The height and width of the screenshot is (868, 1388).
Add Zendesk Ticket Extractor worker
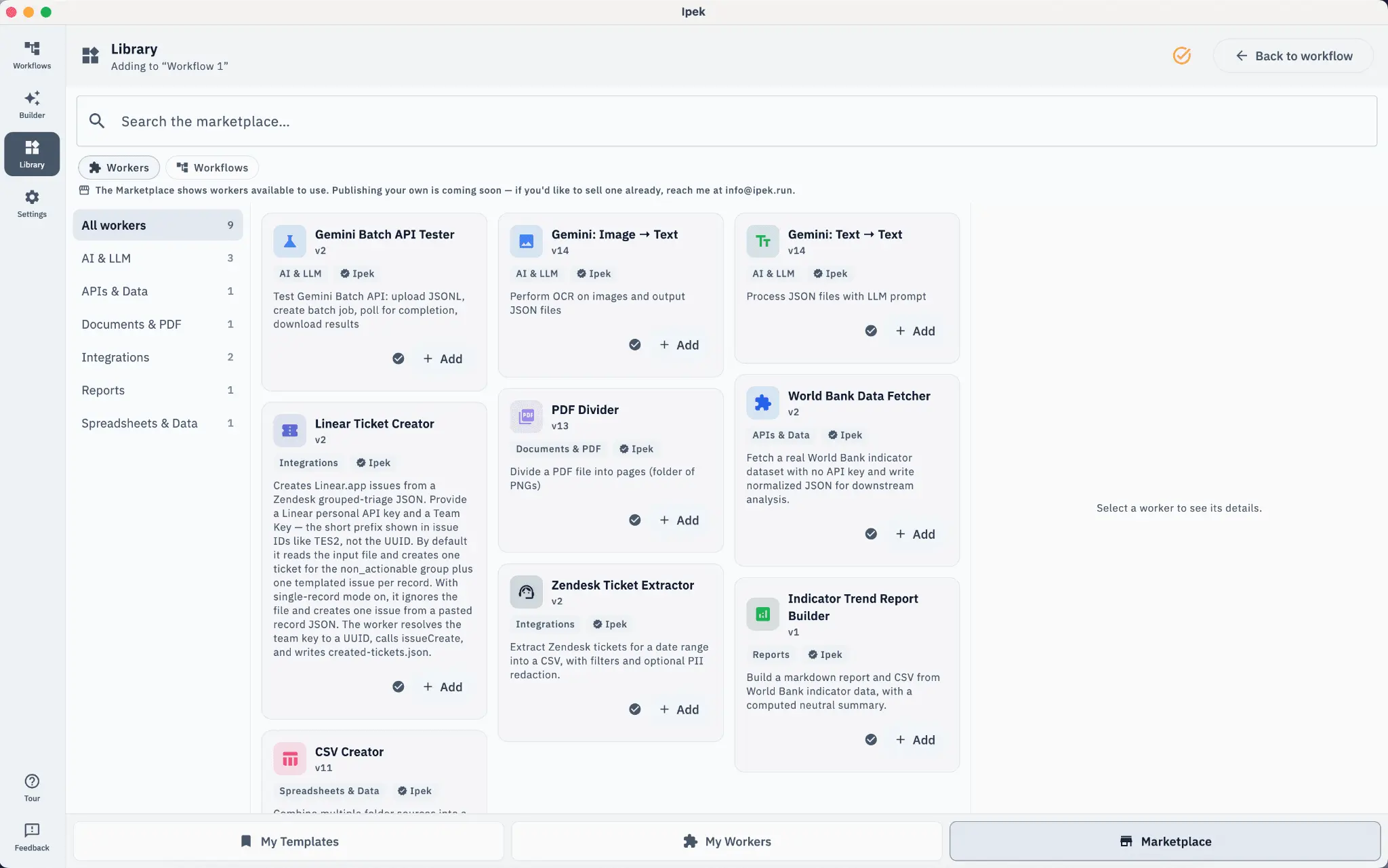coord(679,709)
